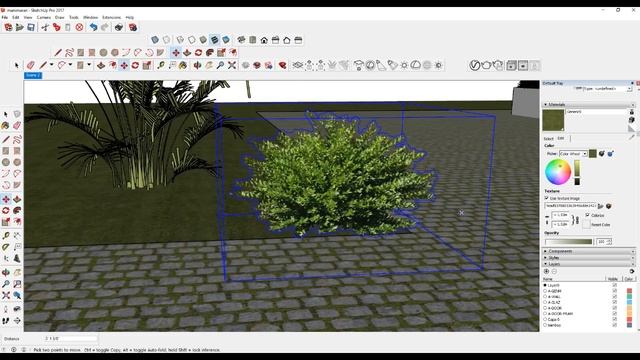Click the New model icon

pos(8,27)
